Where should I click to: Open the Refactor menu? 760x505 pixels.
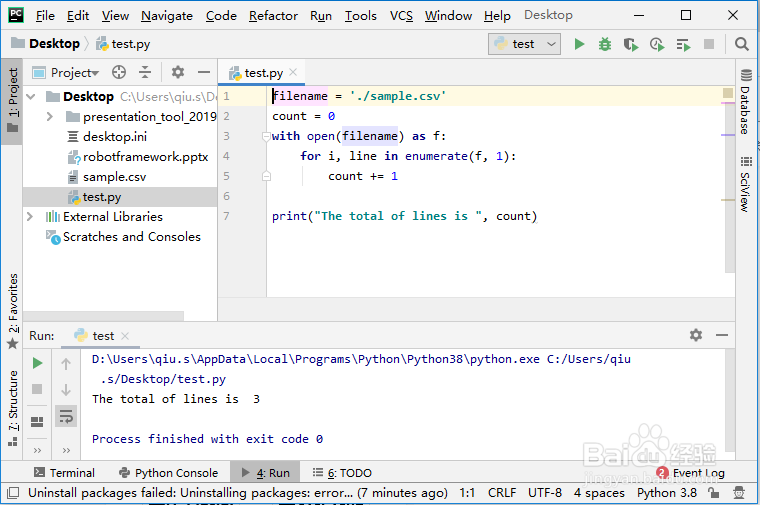click(x=273, y=16)
